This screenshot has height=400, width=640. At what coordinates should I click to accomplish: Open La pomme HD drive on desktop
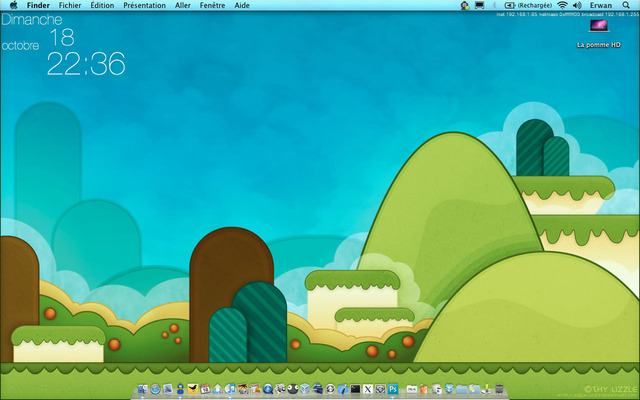pyautogui.click(x=599, y=34)
